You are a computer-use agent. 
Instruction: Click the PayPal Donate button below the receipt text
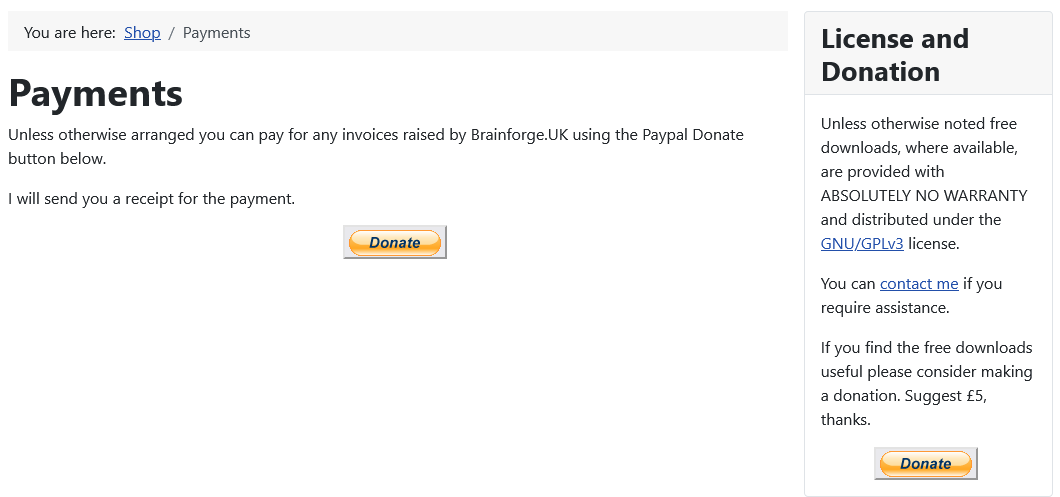tap(395, 242)
